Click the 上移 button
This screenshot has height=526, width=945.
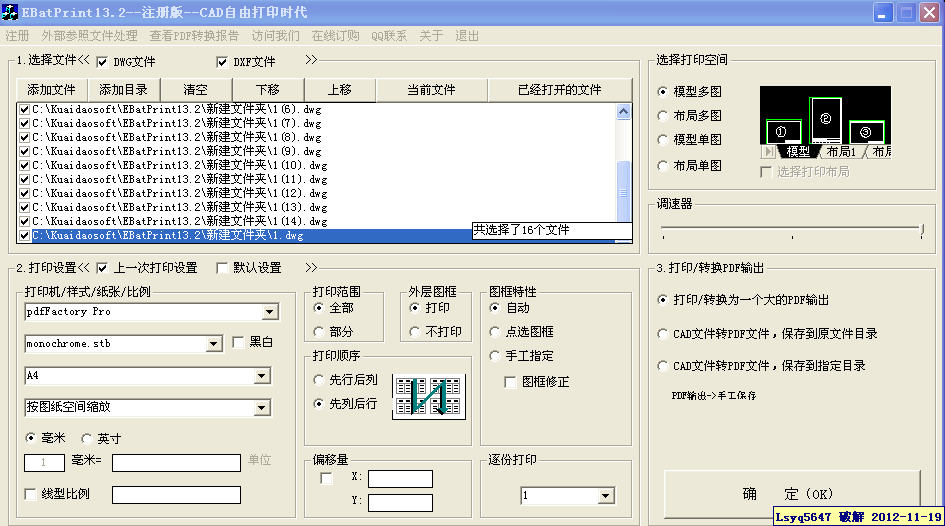340,90
